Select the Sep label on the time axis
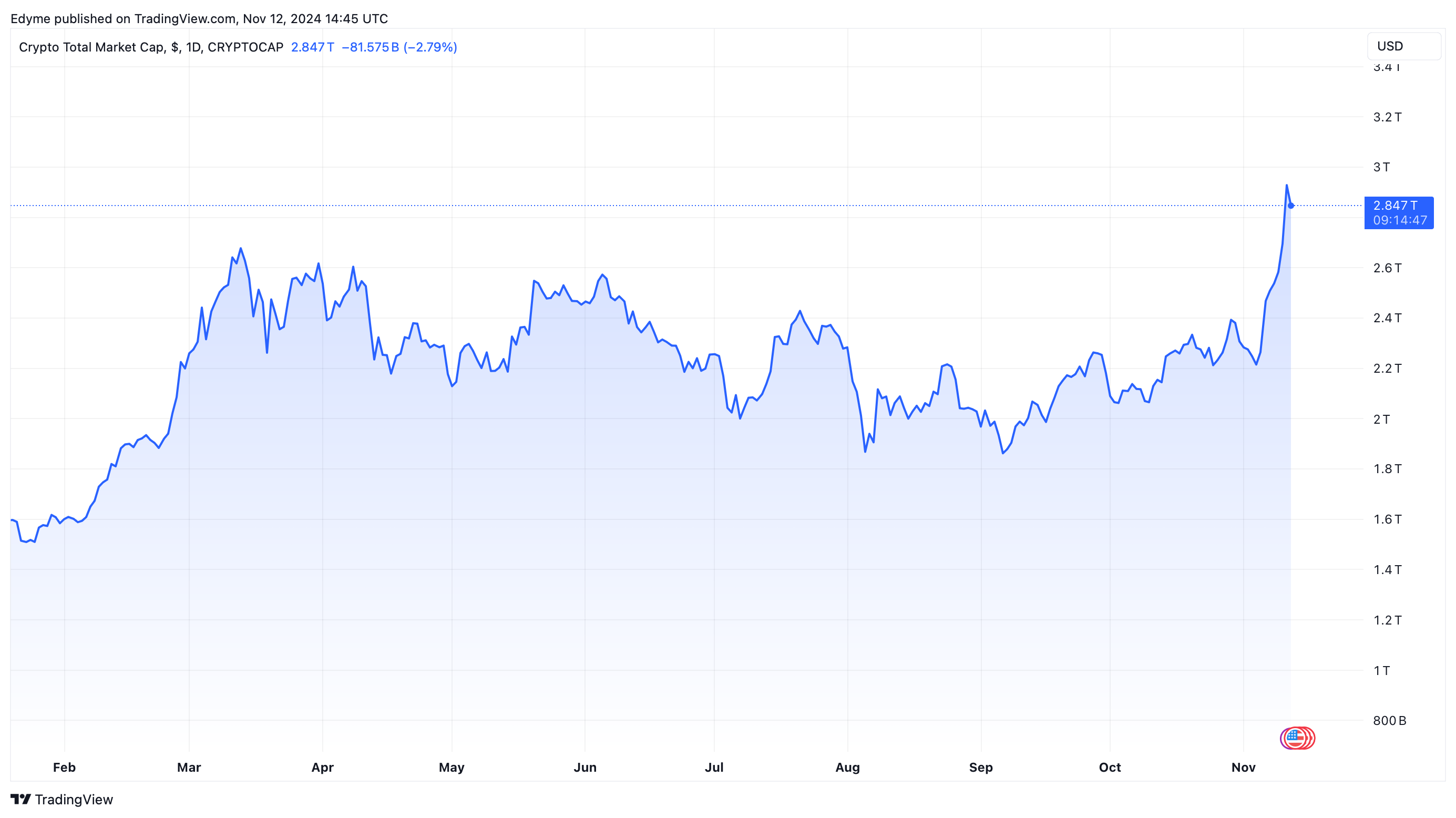This screenshot has height=818, width=1456. pyautogui.click(x=981, y=767)
